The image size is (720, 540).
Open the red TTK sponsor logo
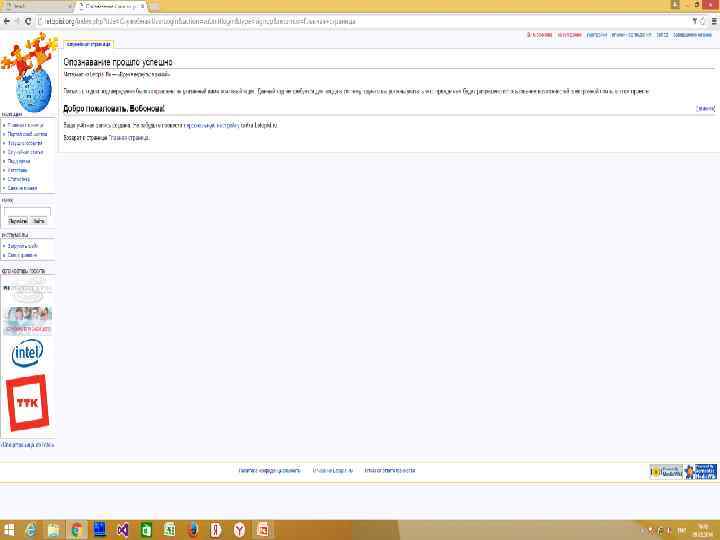click(28, 403)
